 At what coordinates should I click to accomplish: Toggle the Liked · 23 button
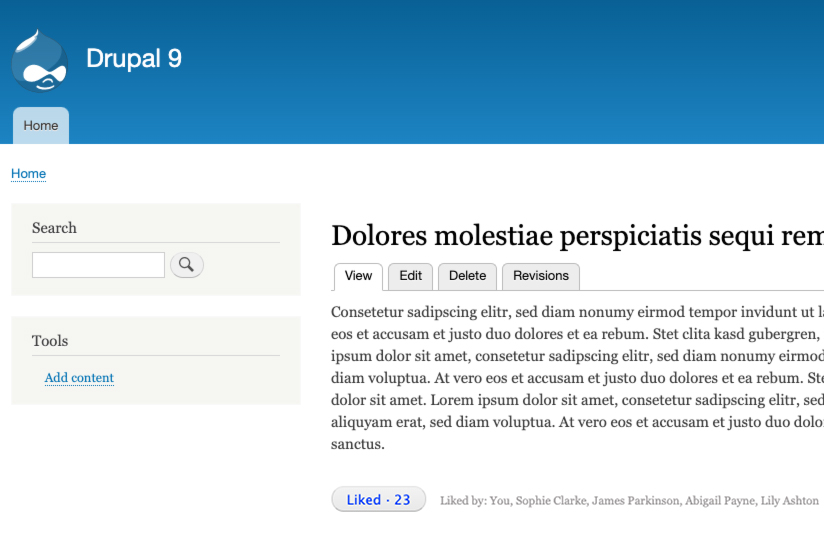click(378, 499)
